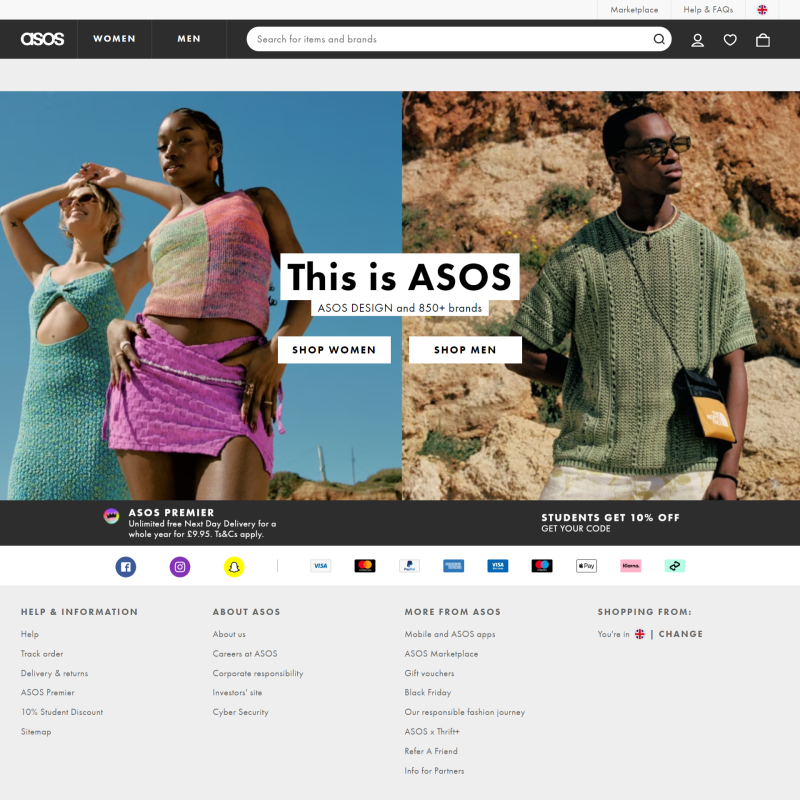Viewport: 800px width, 800px height.
Task: Click the 'This is ASOS' headline
Action: (399, 277)
